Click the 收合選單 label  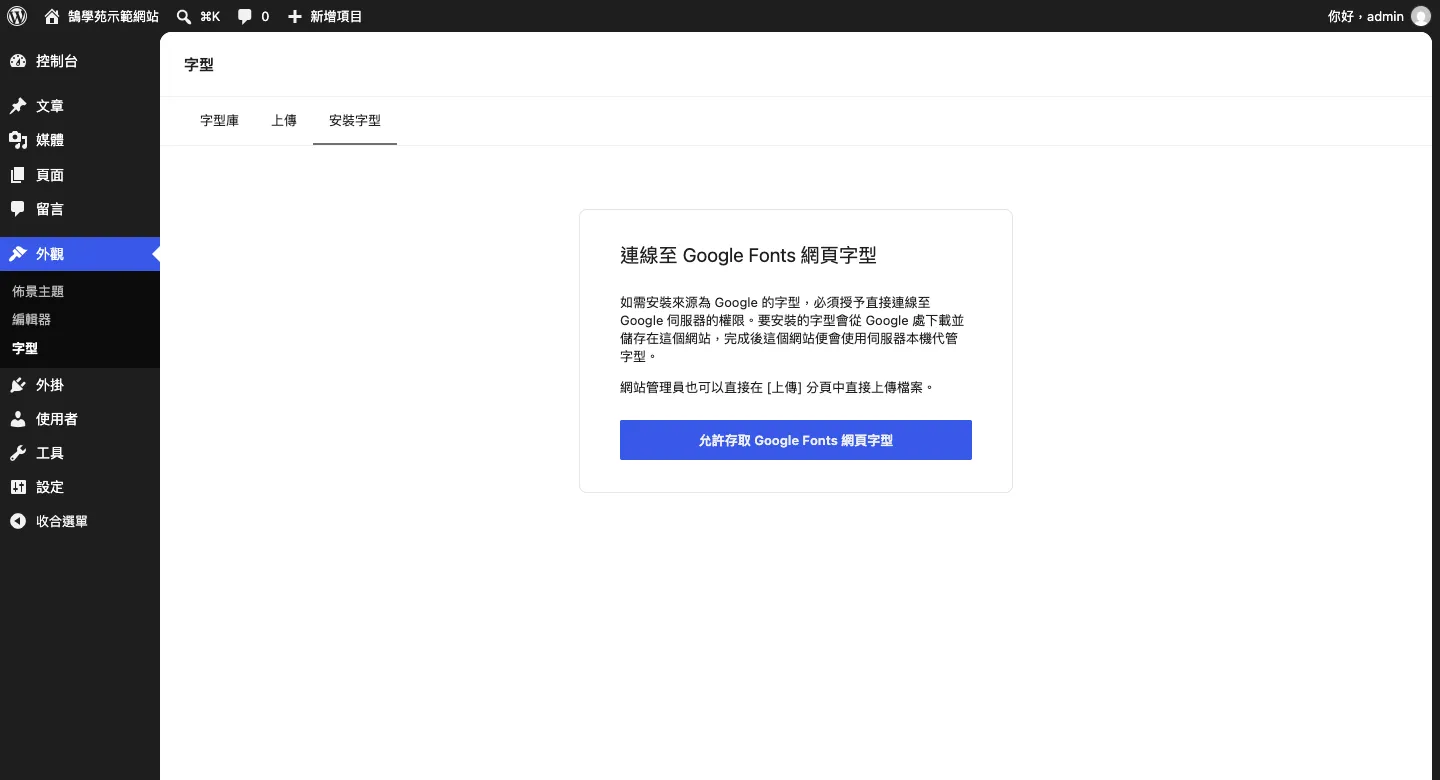62,521
